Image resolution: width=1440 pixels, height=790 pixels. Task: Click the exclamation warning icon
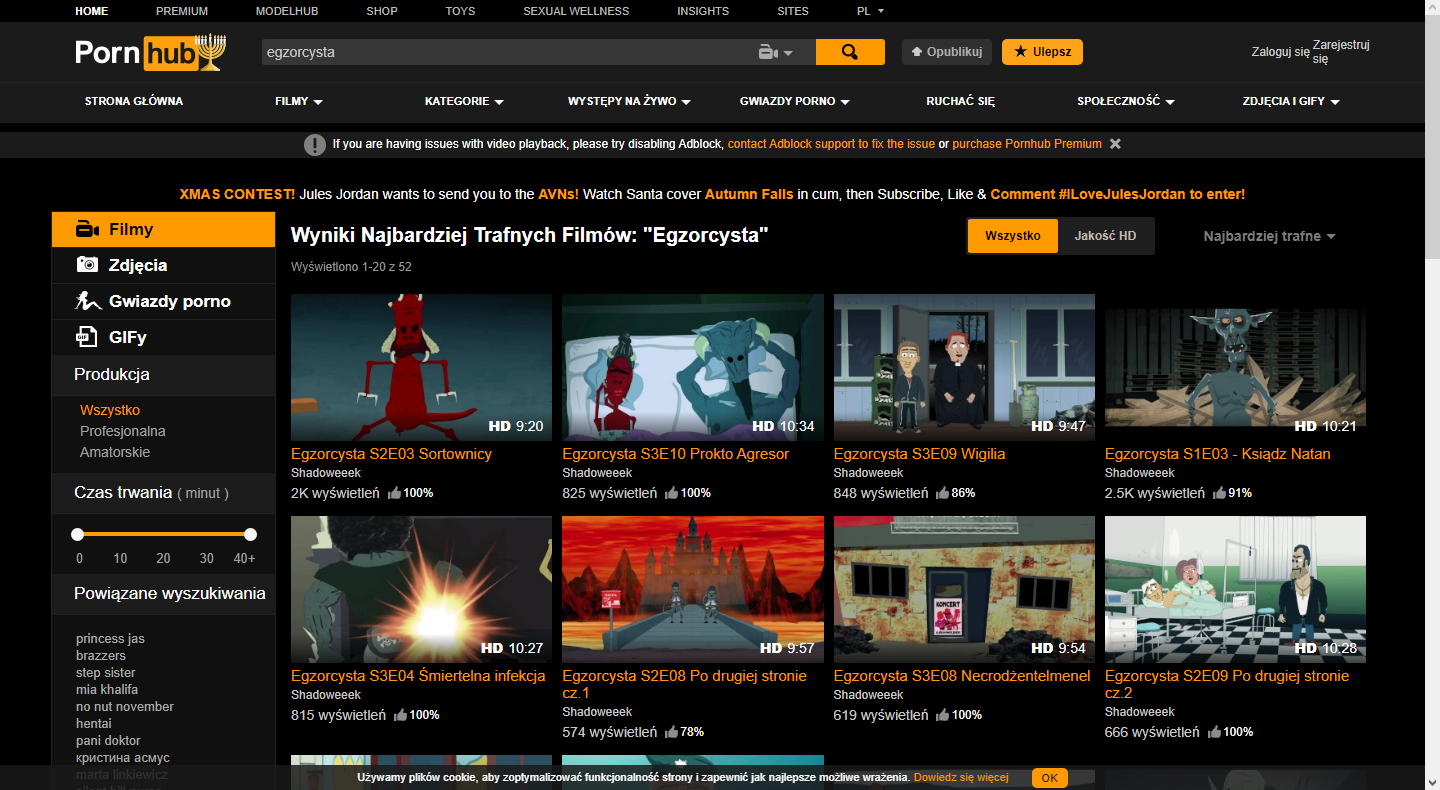(x=315, y=144)
